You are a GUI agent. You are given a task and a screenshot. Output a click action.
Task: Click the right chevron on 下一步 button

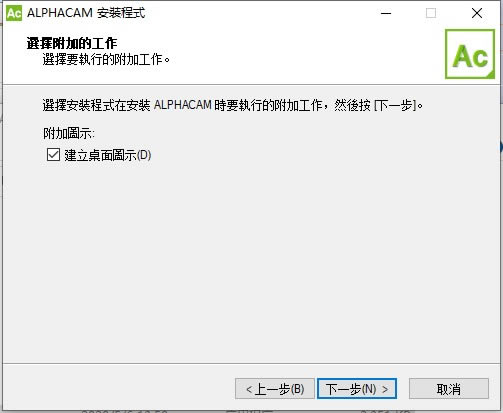coord(385,389)
